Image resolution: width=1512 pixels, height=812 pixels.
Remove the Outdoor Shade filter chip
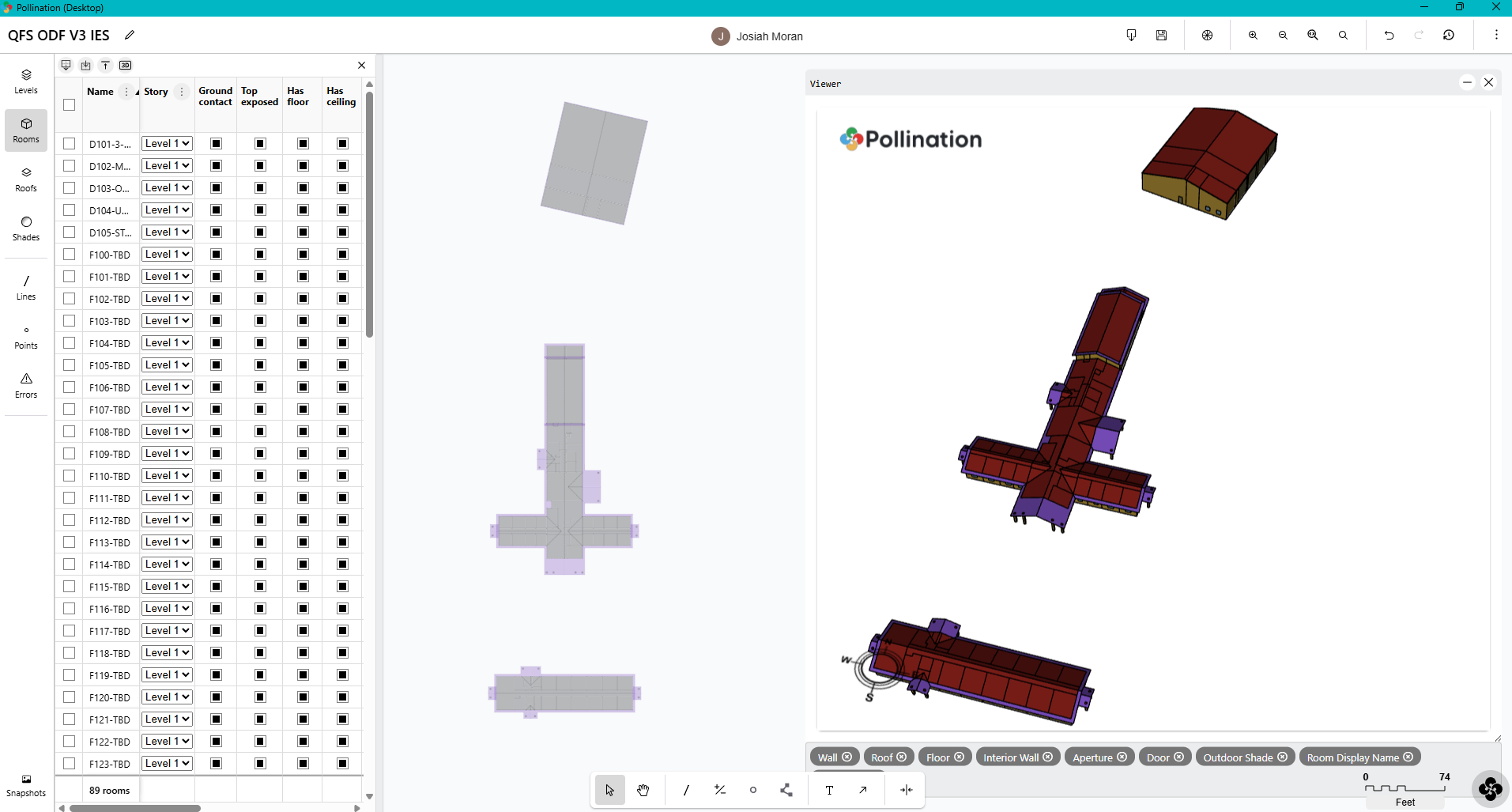[x=1282, y=757]
